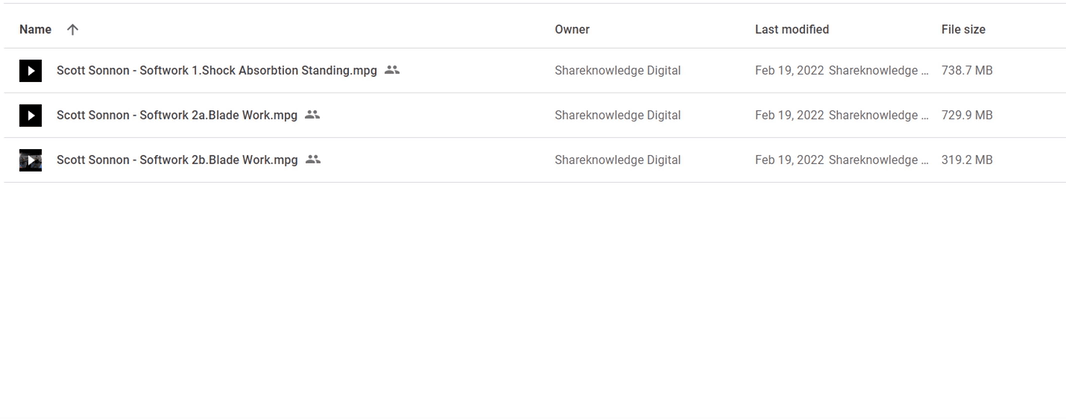The width and height of the screenshot is (1066, 419).
Task: Click video thumbnail for Softwork 2b.Blade Work
Action: click(x=31, y=160)
